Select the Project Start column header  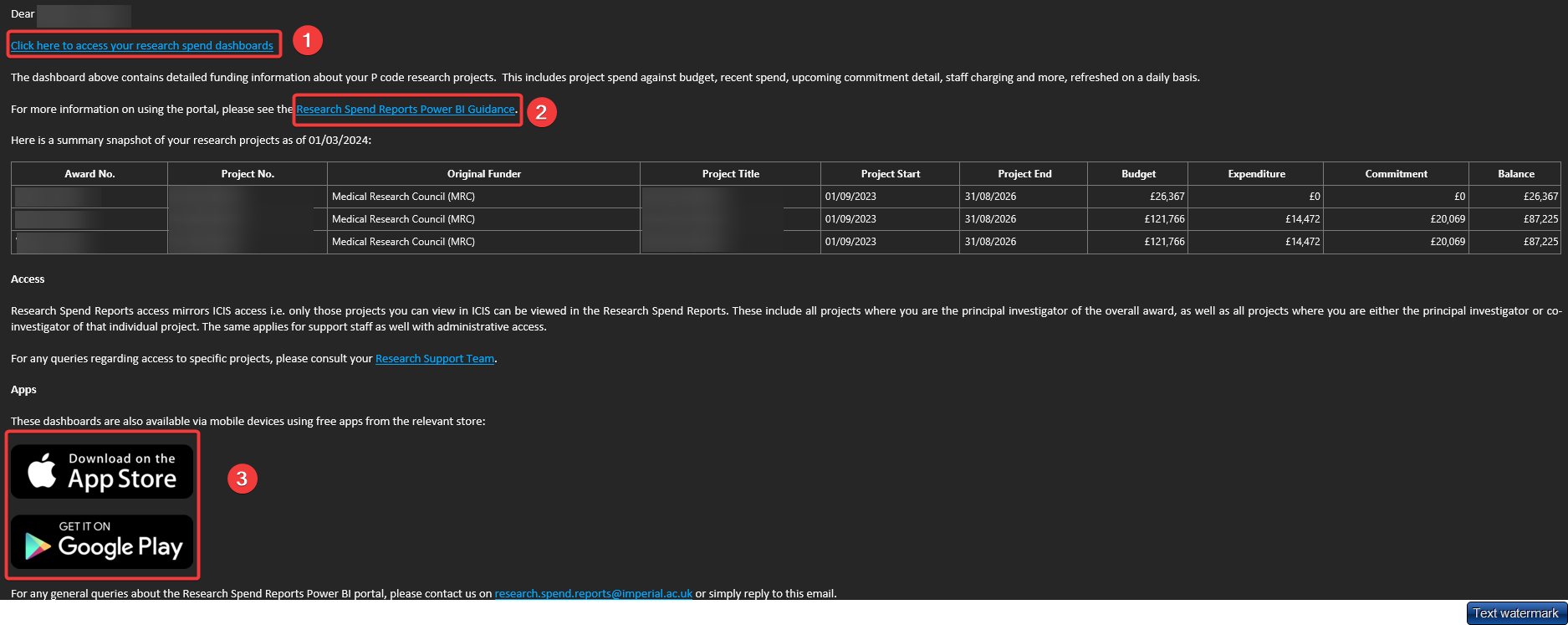890,174
